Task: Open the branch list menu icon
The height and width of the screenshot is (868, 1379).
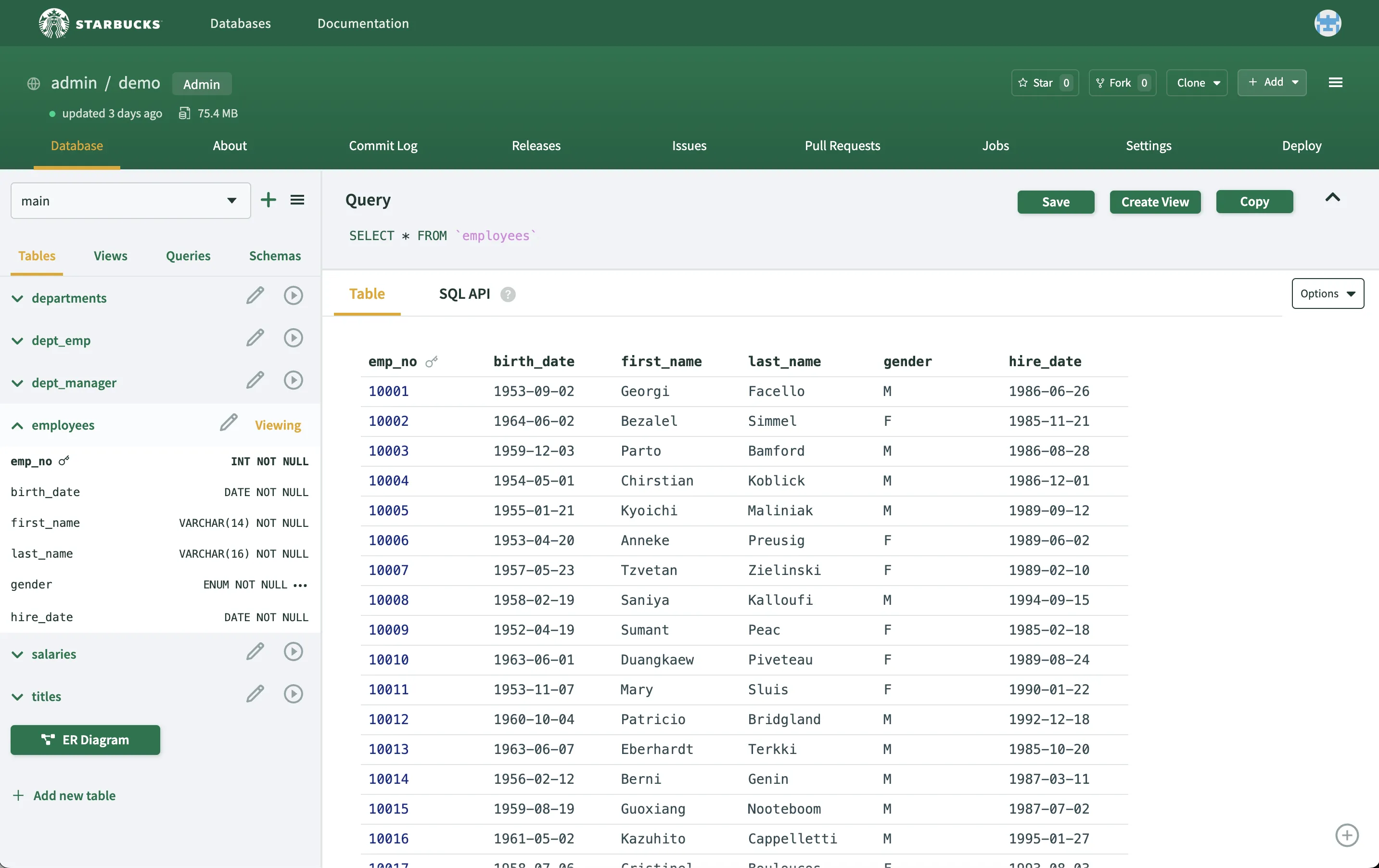Action: pyautogui.click(x=297, y=200)
